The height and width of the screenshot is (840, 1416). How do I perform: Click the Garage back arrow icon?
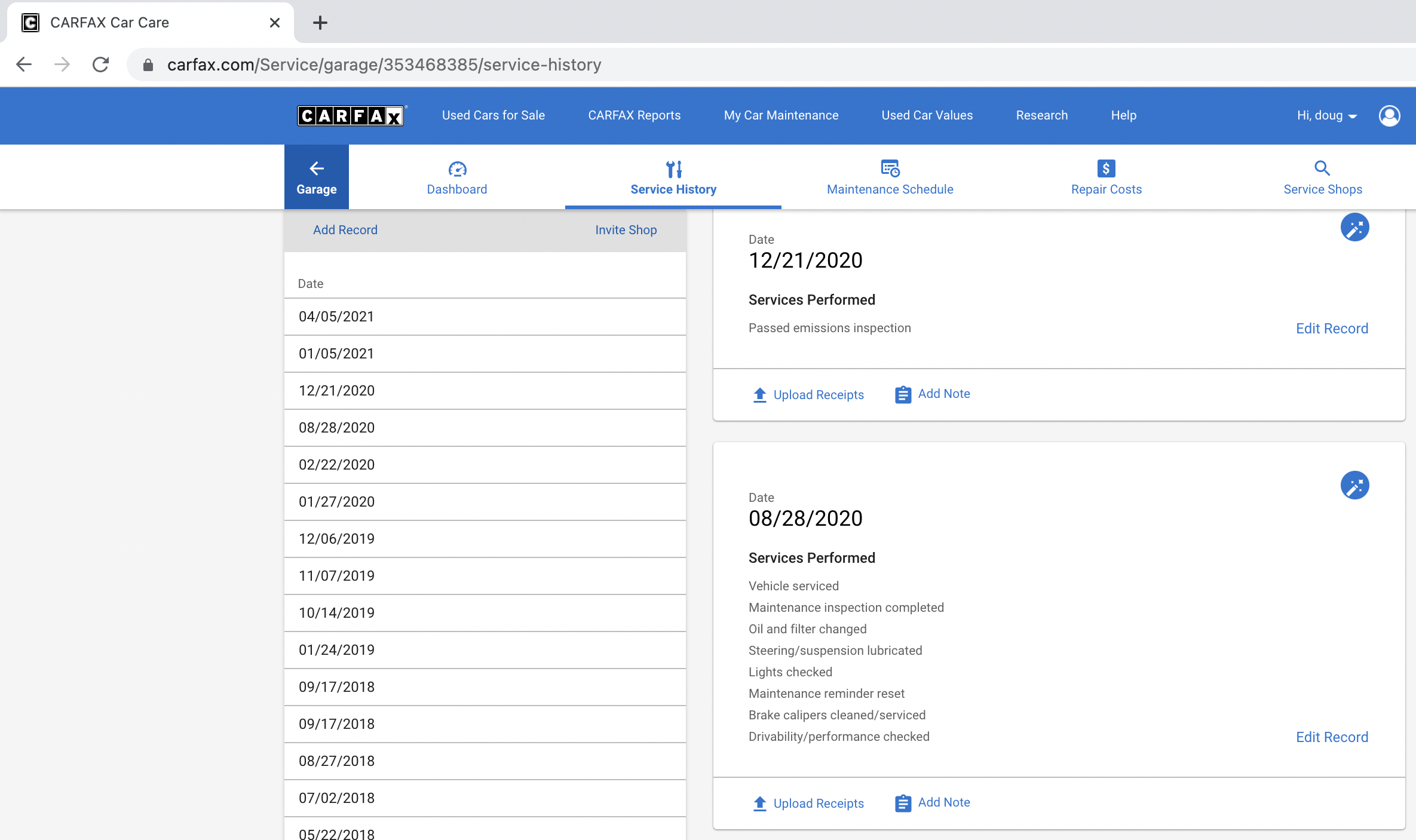pyautogui.click(x=317, y=168)
